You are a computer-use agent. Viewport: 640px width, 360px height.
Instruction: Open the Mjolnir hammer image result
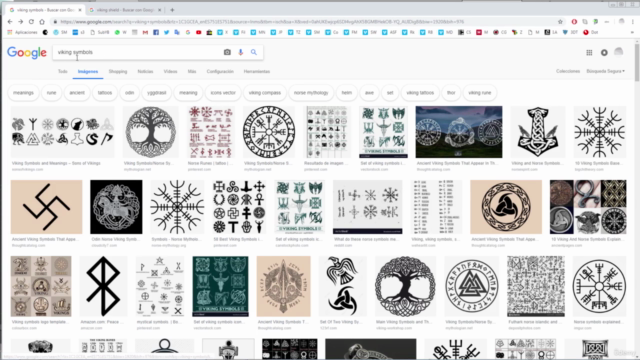[538, 132]
